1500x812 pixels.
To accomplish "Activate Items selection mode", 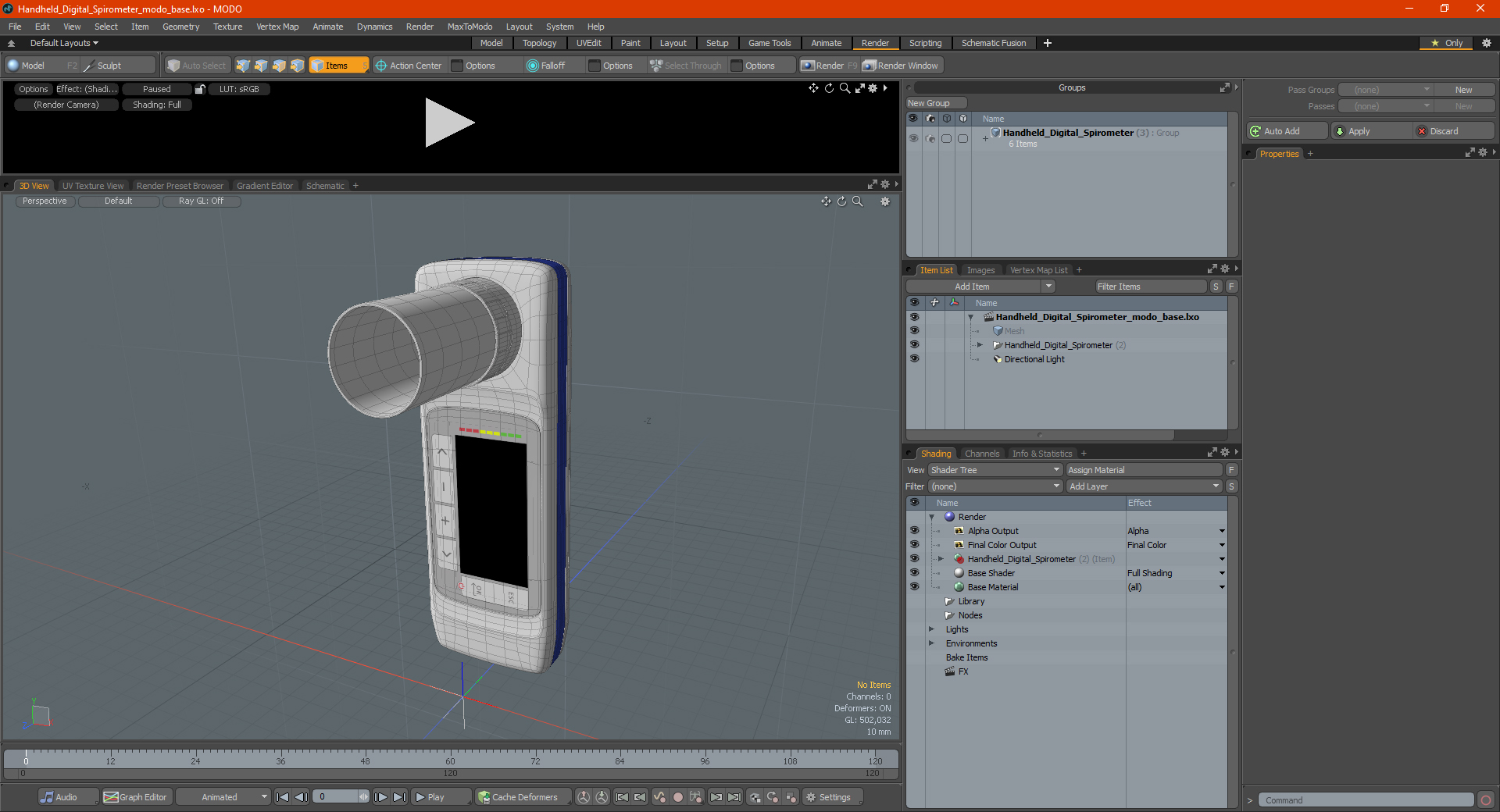I will (338, 66).
